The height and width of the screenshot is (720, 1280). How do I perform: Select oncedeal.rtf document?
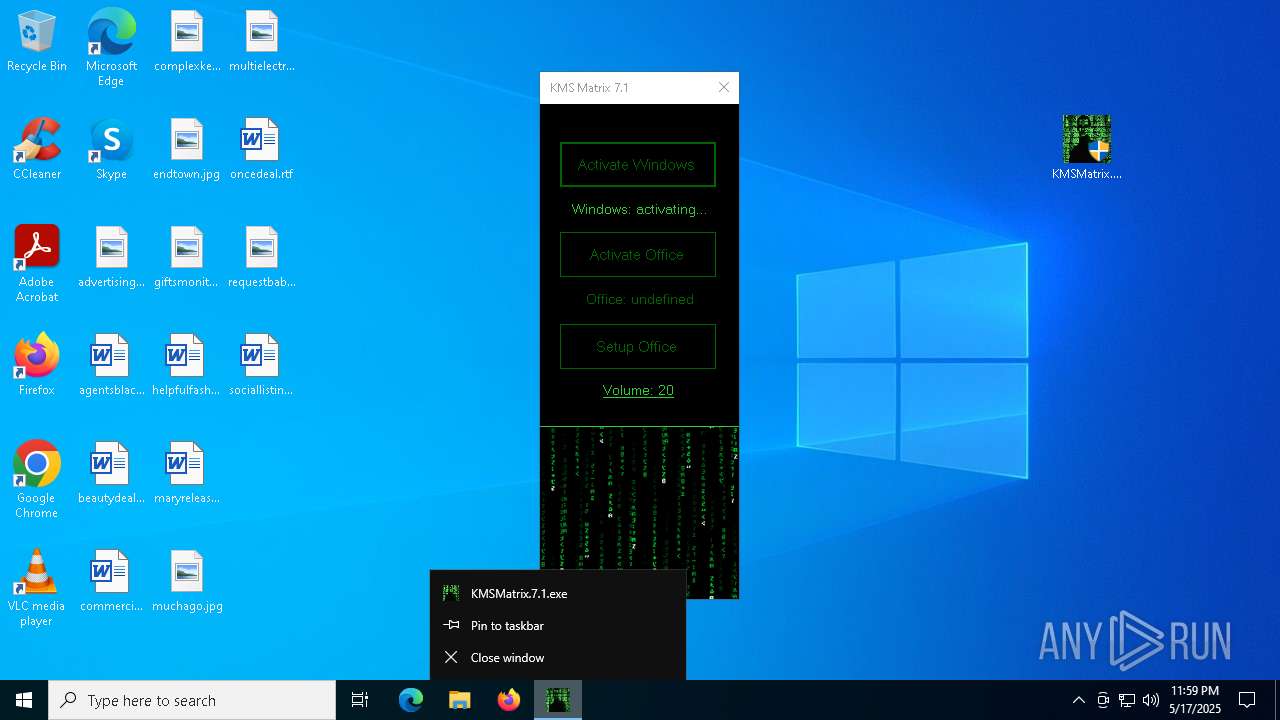pos(262,150)
